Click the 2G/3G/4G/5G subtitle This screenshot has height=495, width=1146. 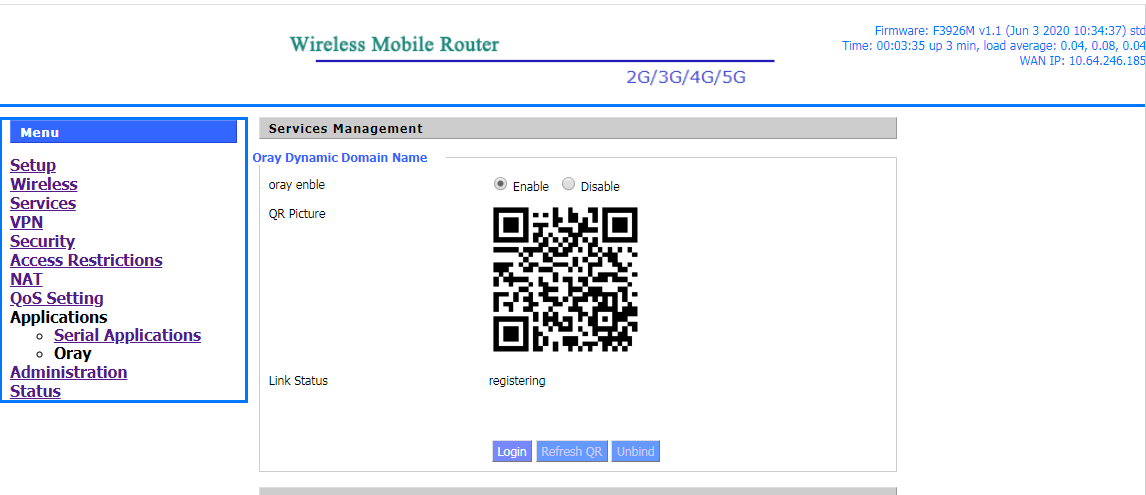(686, 78)
